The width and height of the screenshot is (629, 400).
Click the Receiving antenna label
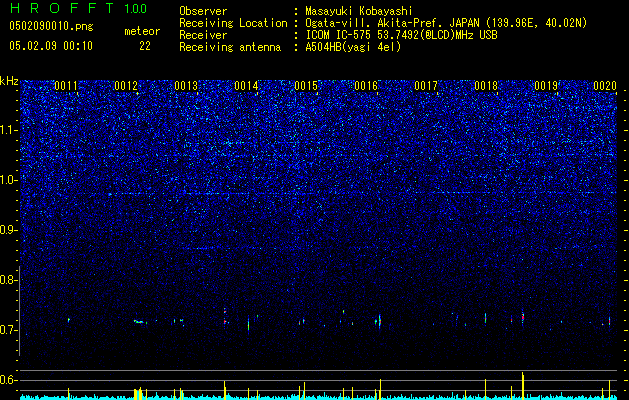tap(230, 47)
